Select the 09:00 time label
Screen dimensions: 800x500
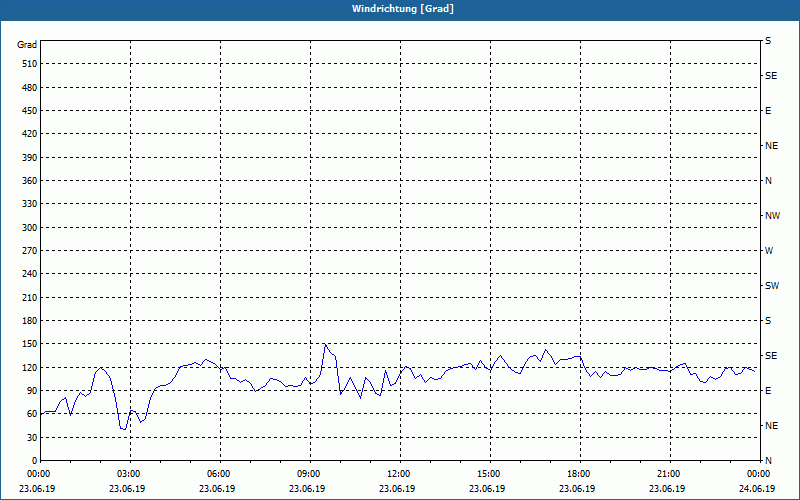(x=310, y=474)
